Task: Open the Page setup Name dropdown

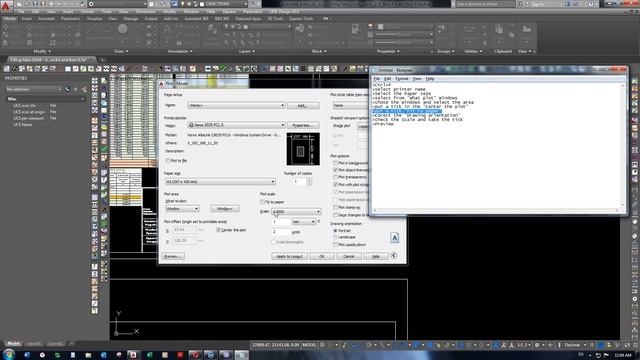Action: pos(236,105)
